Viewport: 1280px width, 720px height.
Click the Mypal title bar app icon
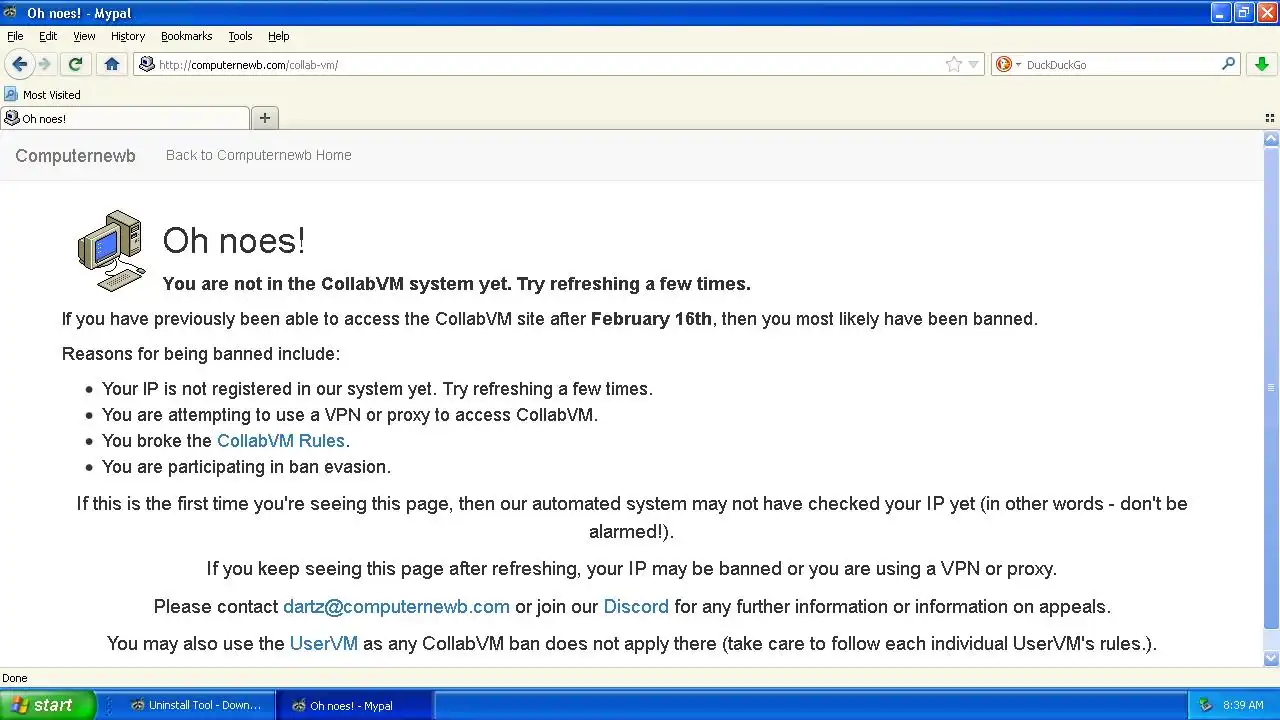click(10, 13)
